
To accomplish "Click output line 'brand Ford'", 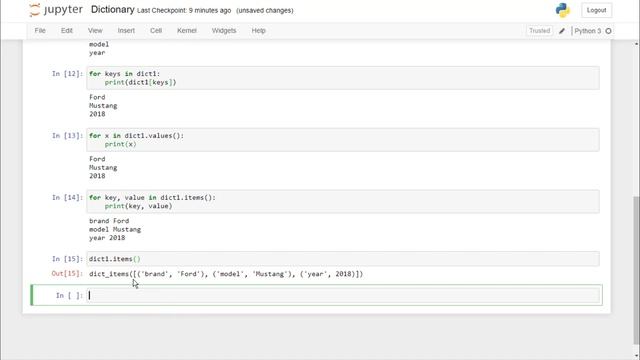I will tap(109, 221).
